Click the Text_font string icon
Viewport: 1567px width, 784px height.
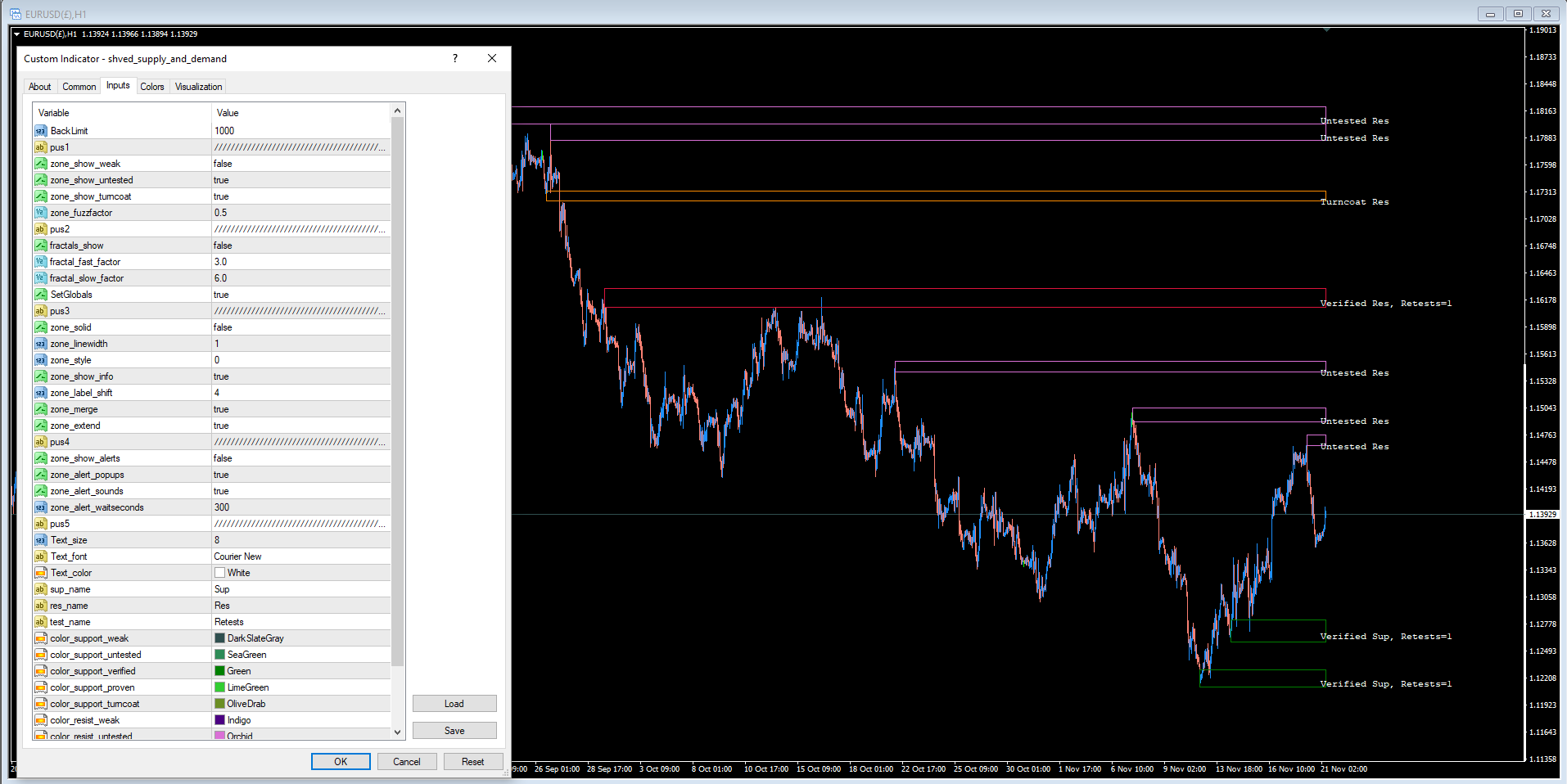click(x=40, y=556)
